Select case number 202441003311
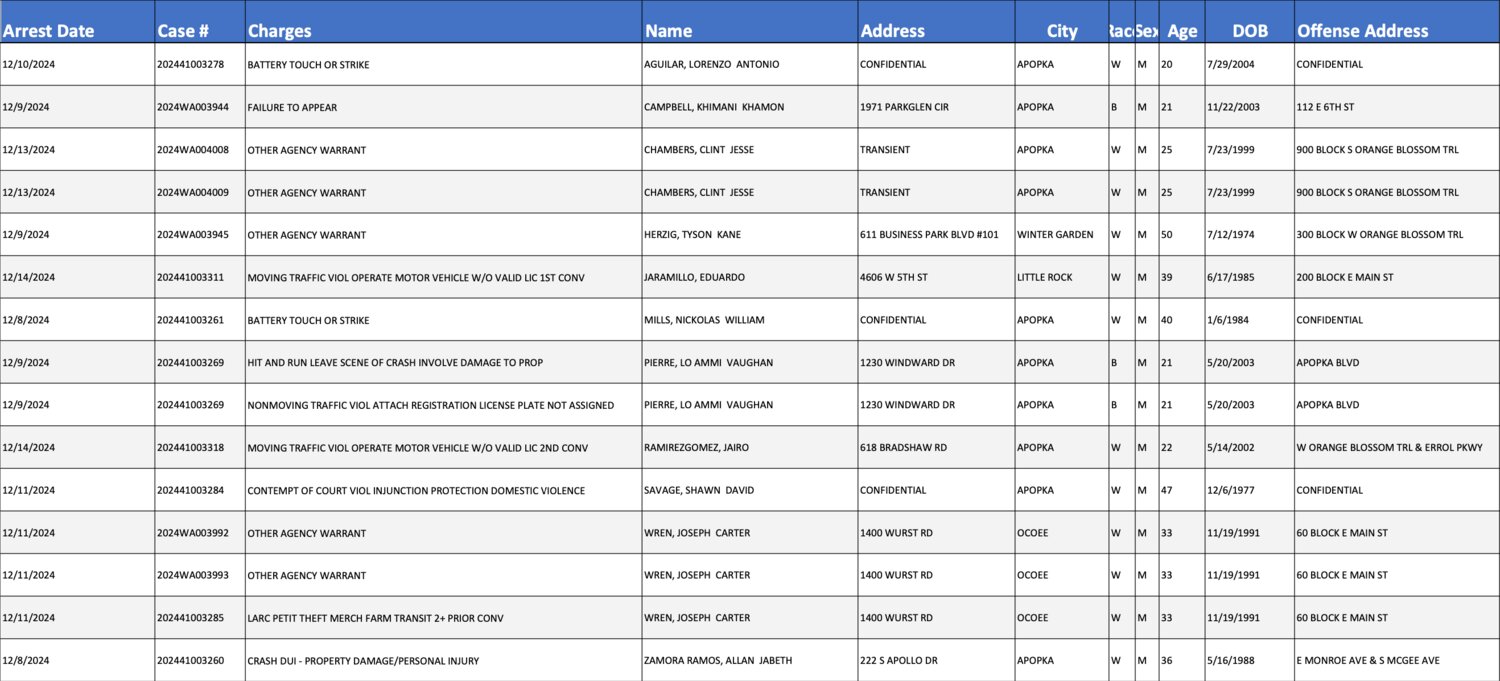 coord(190,277)
